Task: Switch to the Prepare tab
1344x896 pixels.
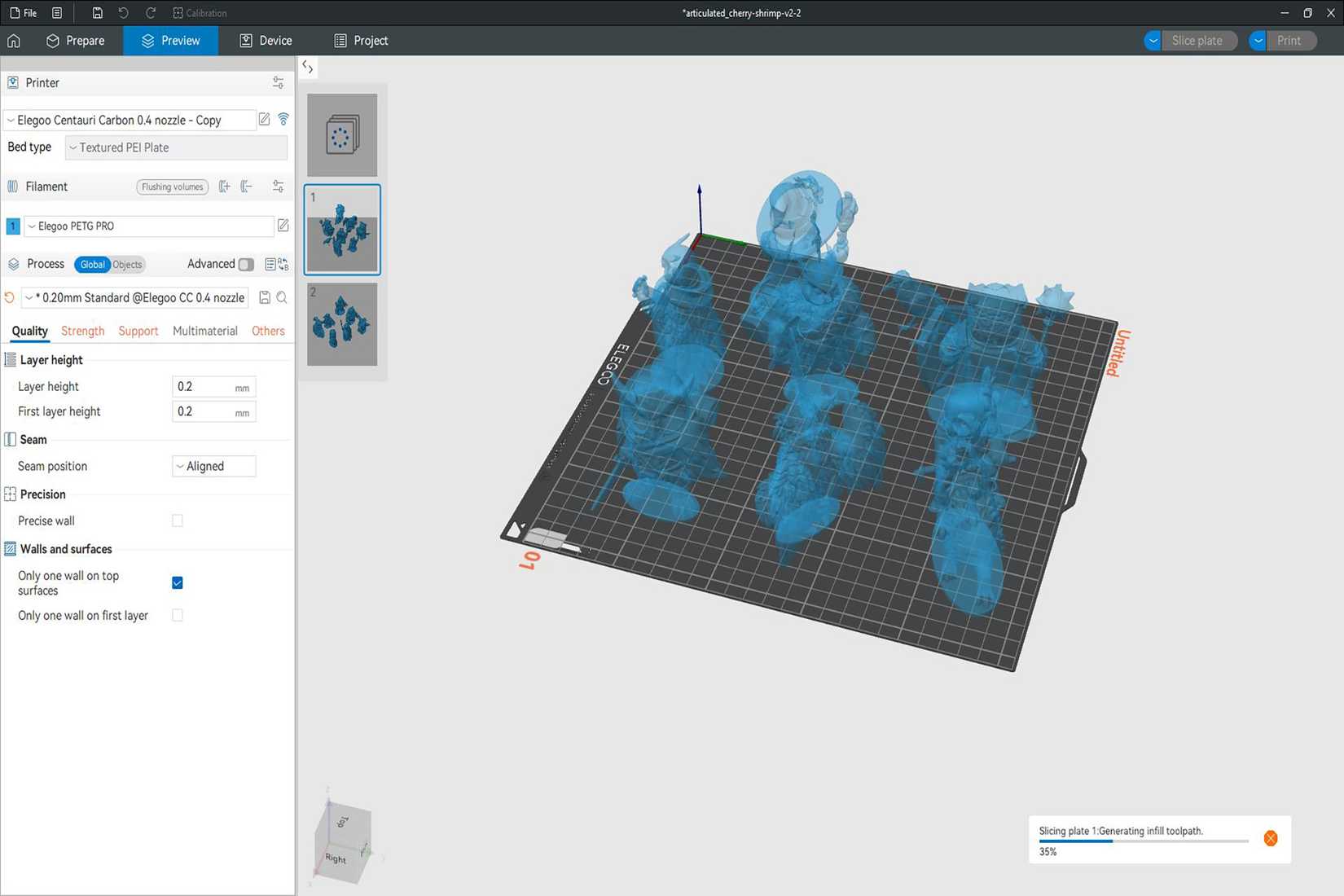Action: coord(76,40)
